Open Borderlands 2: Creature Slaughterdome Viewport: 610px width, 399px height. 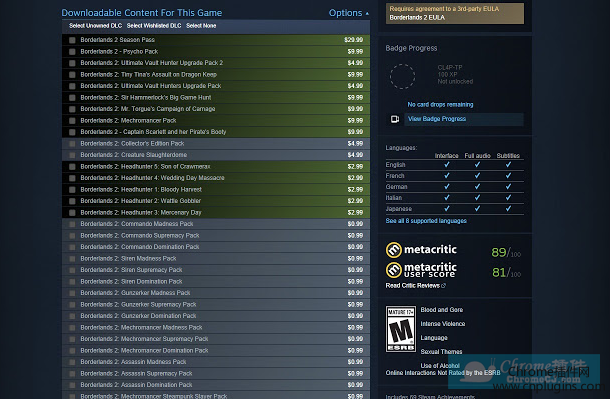coord(216,155)
